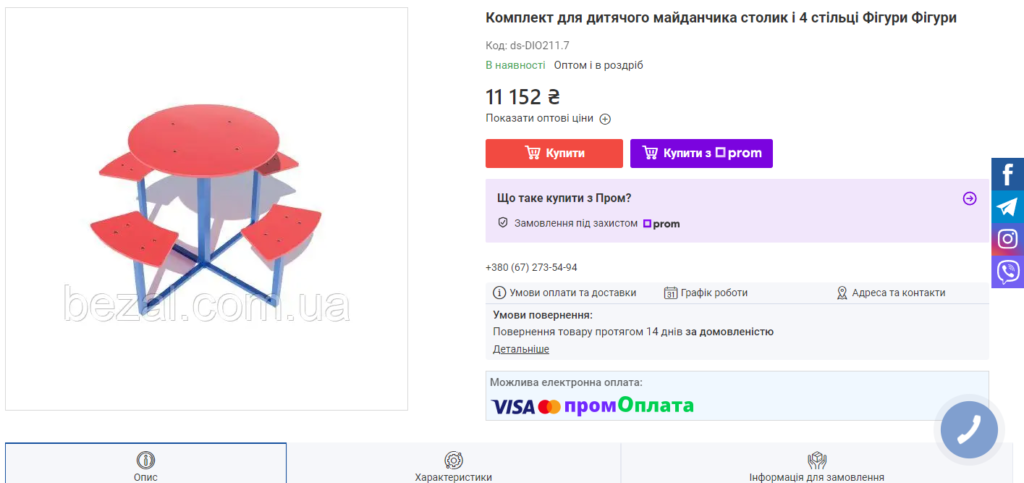The image size is (1024, 483).
Task: Click the purple Купити з prom button
Action: 701,153
